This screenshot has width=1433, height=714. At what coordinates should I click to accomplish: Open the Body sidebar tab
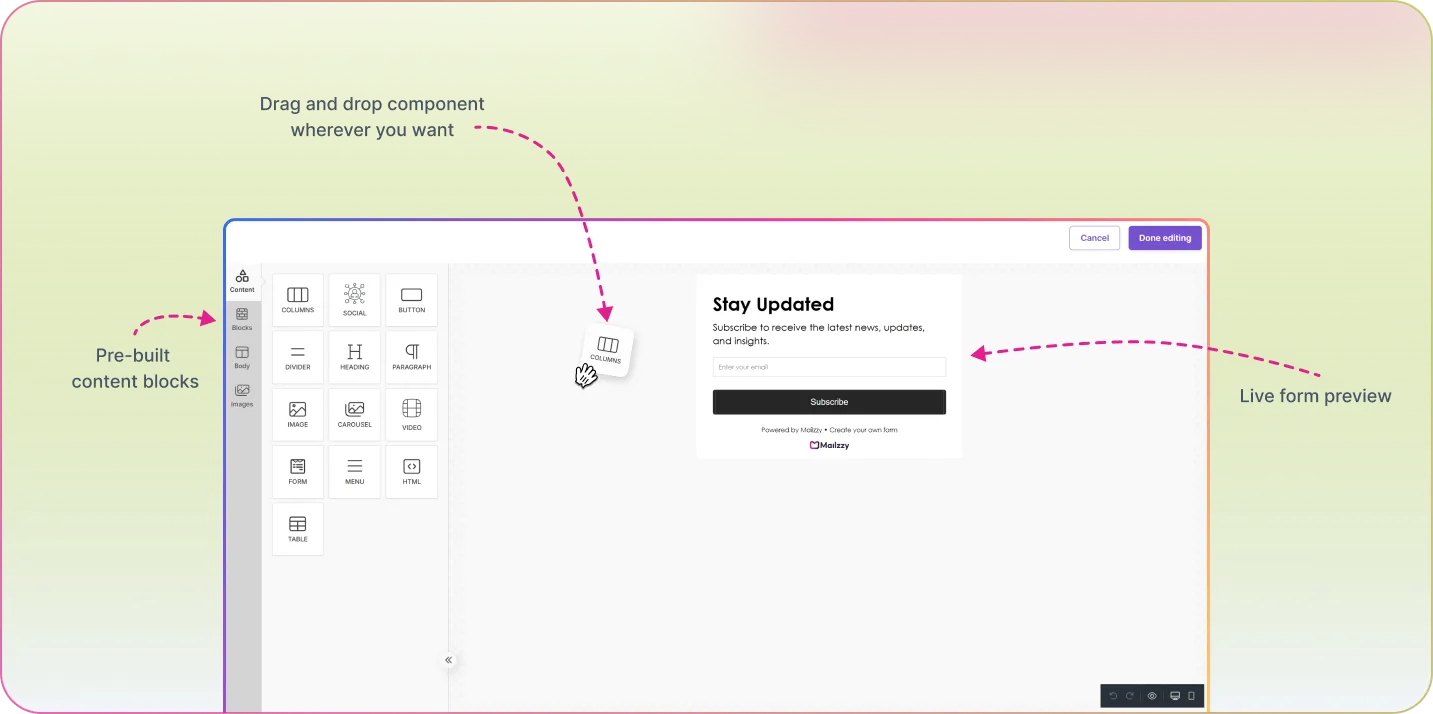[x=242, y=358]
